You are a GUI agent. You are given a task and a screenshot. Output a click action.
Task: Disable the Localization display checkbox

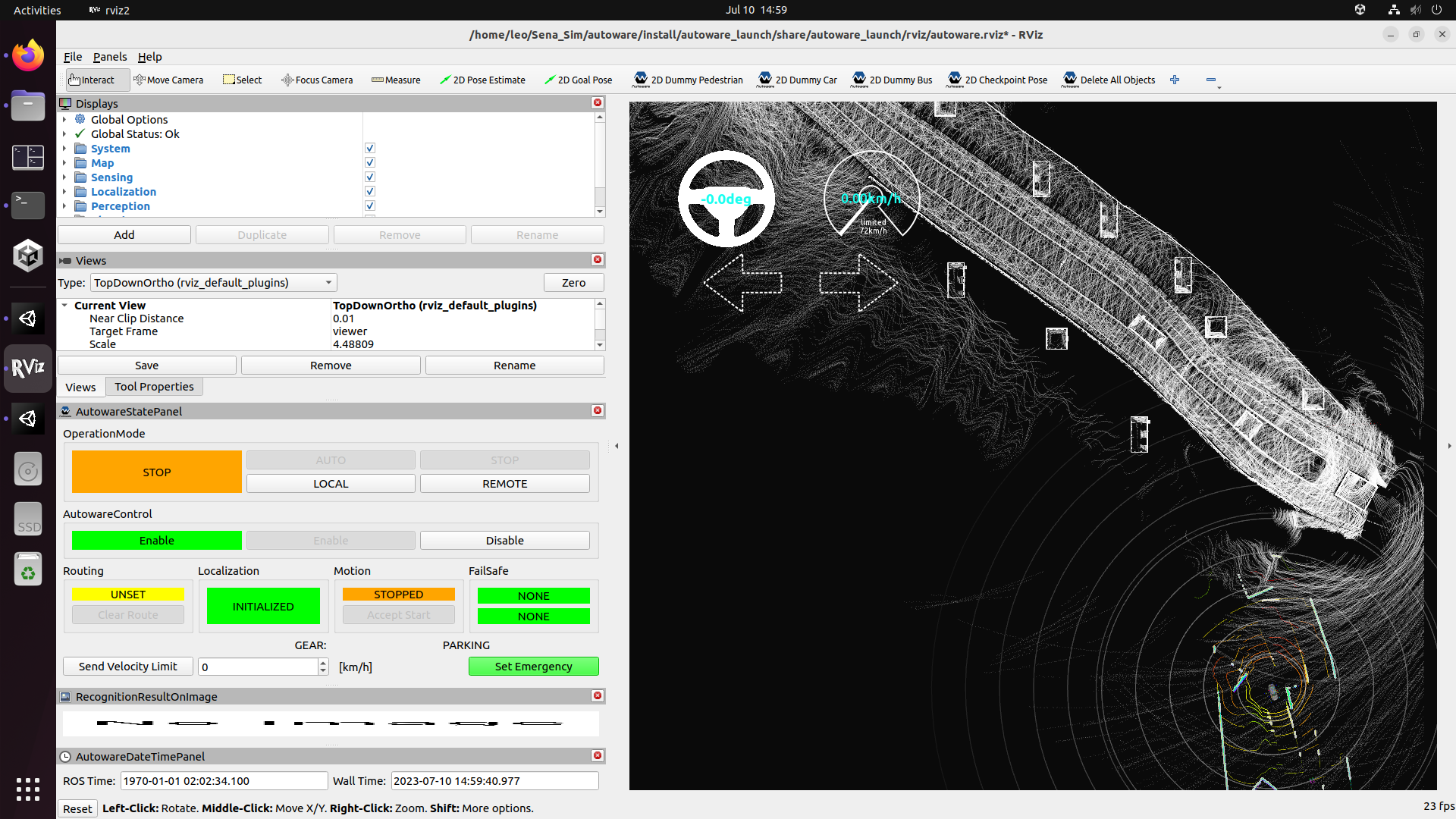click(369, 191)
